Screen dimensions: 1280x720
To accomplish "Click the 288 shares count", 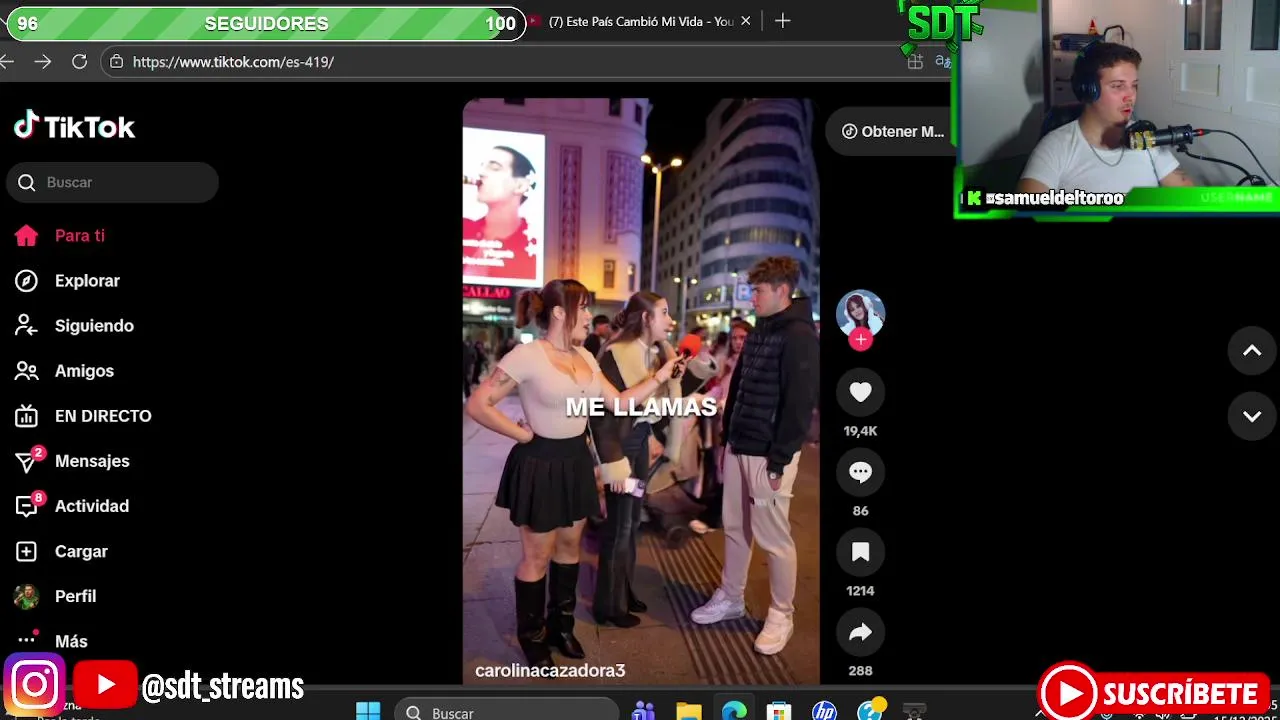I will point(860,671).
